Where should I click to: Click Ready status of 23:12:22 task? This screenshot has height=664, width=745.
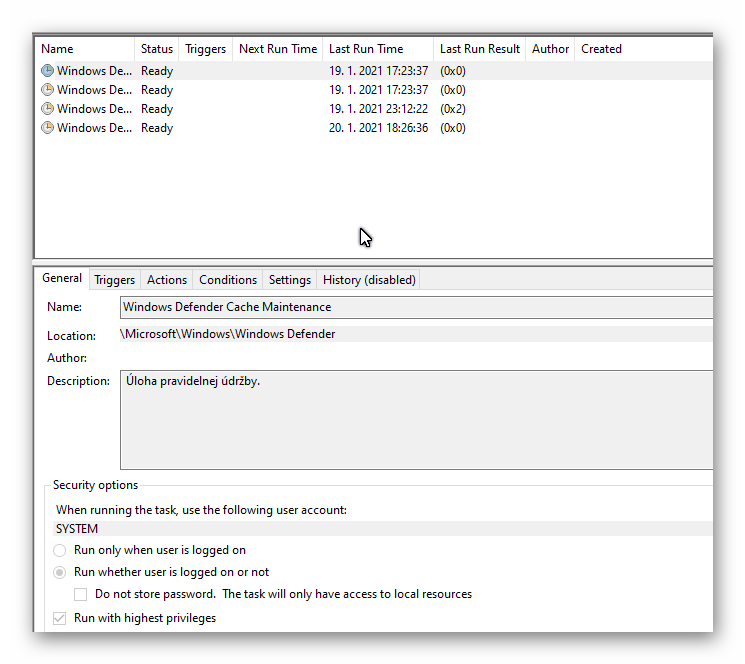[x=157, y=109]
